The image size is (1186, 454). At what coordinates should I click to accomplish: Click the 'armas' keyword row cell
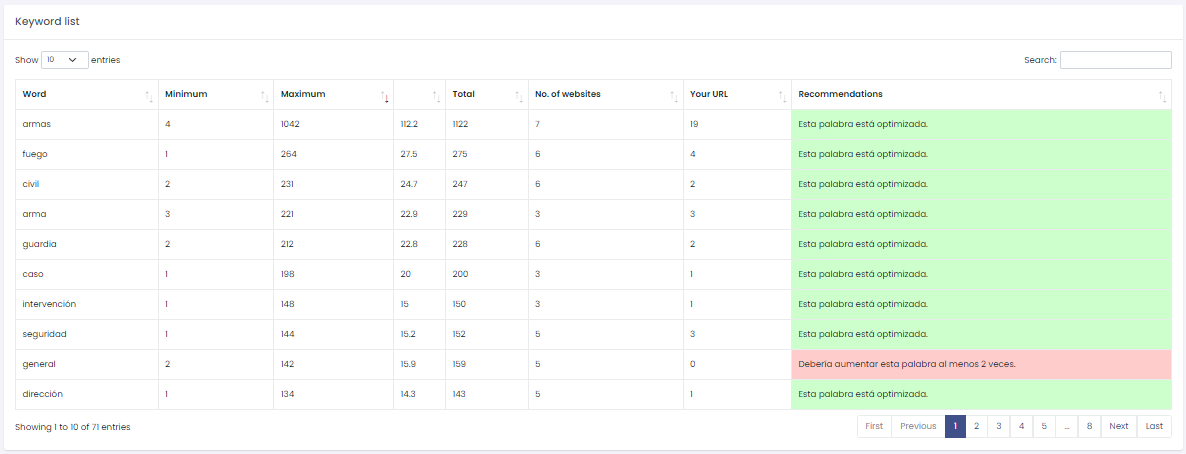coord(36,124)
